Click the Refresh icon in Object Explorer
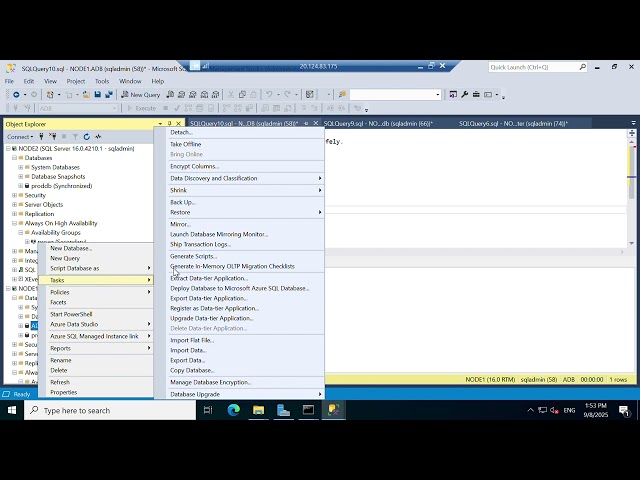Screen dimensions: 640x480 (87, 136)
